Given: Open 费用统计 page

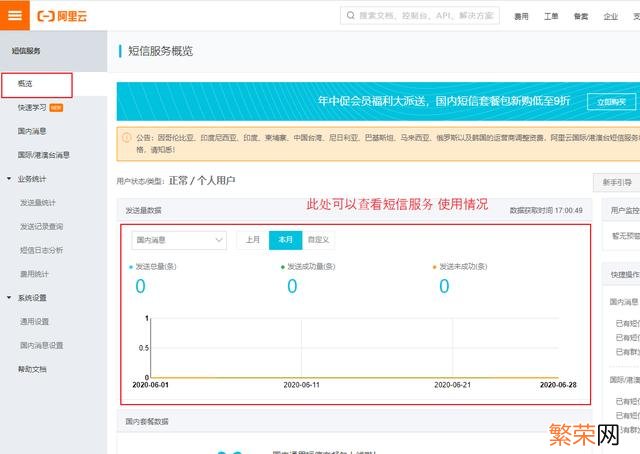Looking at the screenshot, I should [x=34, y=274].
